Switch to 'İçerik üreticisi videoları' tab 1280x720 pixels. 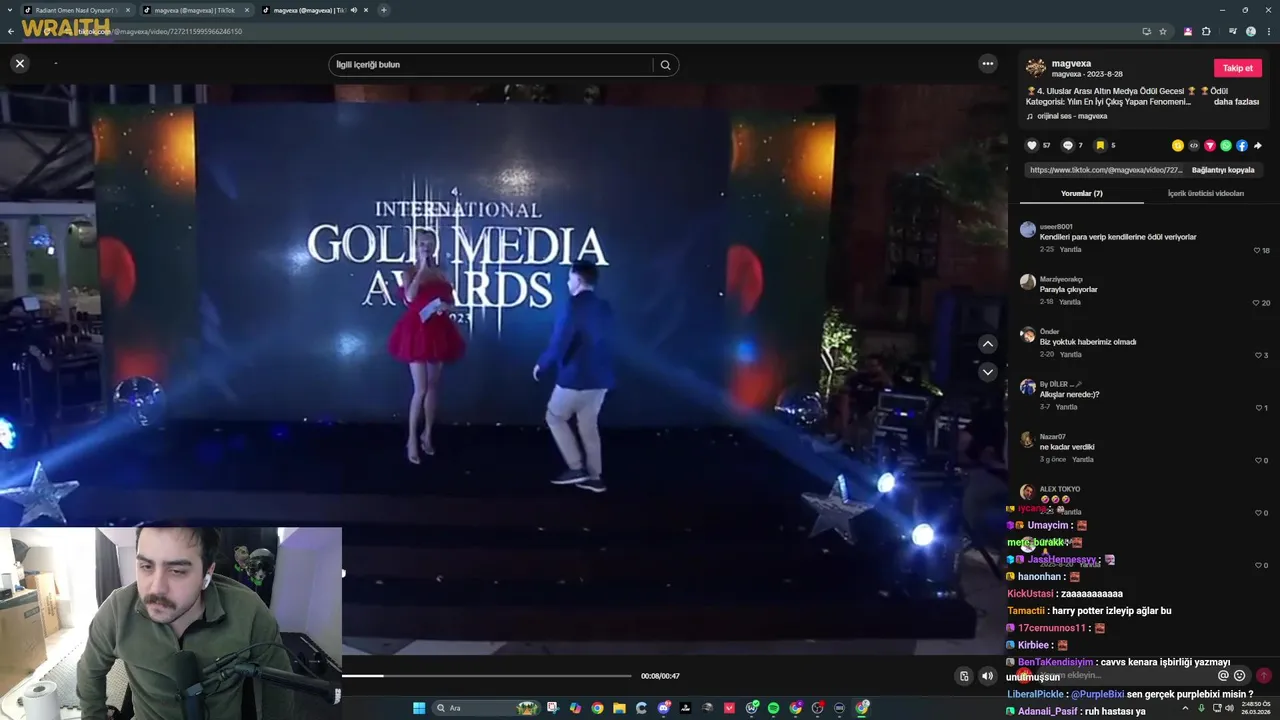pos(1206,193)
